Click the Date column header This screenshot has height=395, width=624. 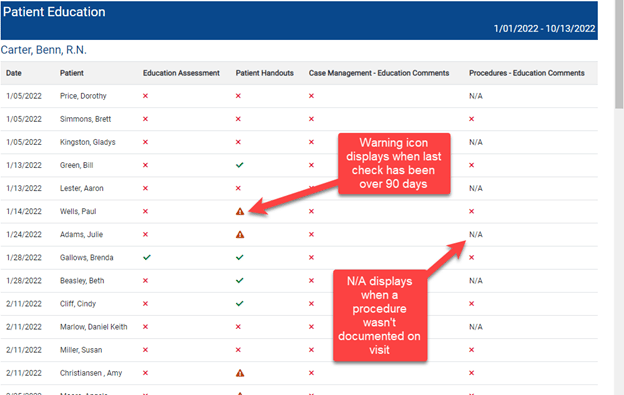[14, 73]
